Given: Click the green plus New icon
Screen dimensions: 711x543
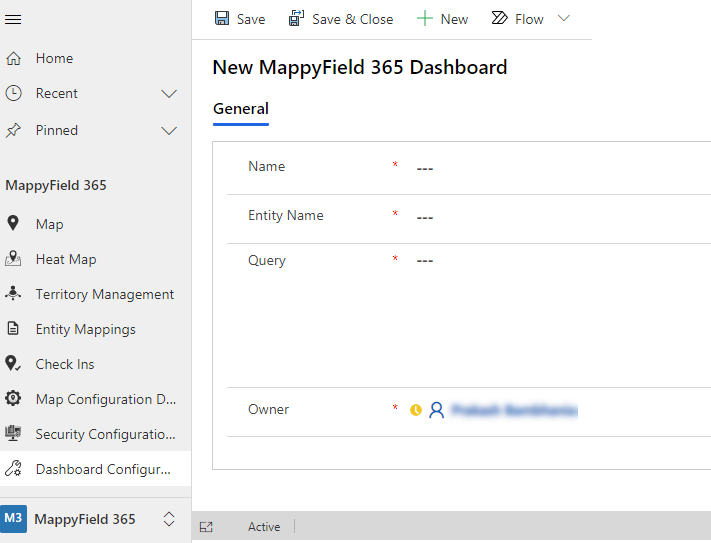Looking at the screenshot, I should pyautogui.click(x=424, y=19).
